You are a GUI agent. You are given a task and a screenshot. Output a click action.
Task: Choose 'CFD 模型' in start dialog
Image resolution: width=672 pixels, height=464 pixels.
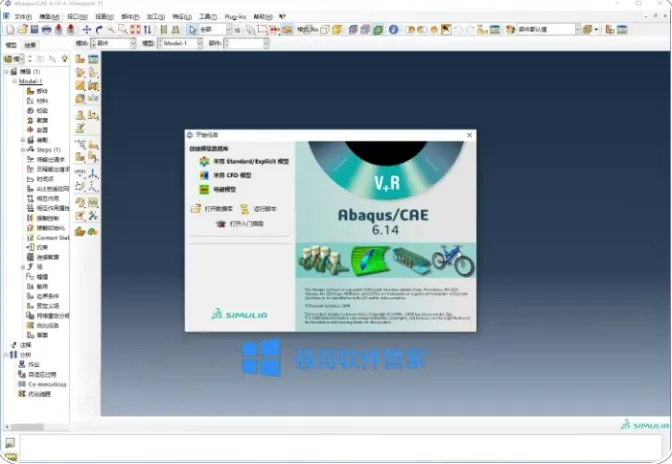(x=232, y=175)
